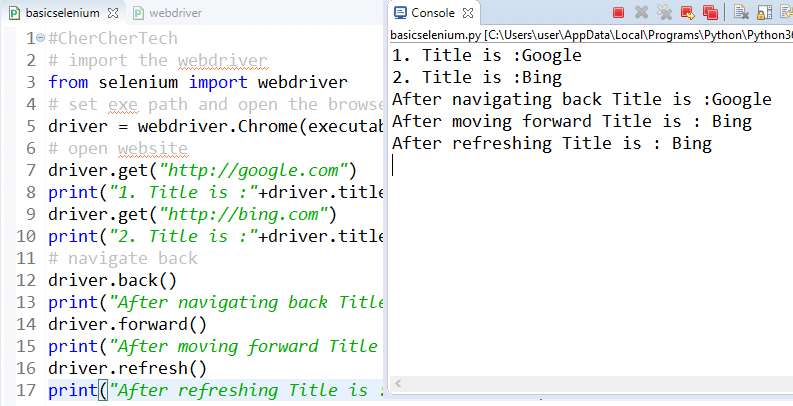Click the red Terminate button in Console toolbar
The image size is (793, 406).
coord(618,13)
